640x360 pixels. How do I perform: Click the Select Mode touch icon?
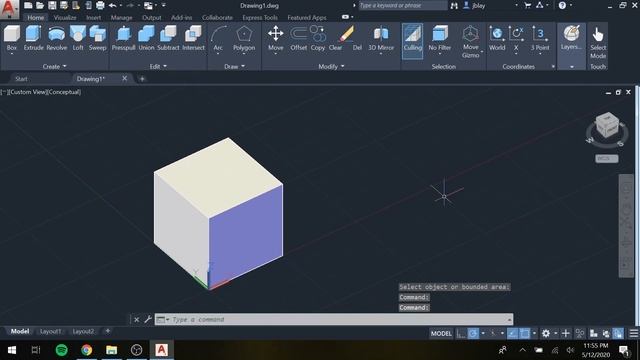[x=598, y=42]
